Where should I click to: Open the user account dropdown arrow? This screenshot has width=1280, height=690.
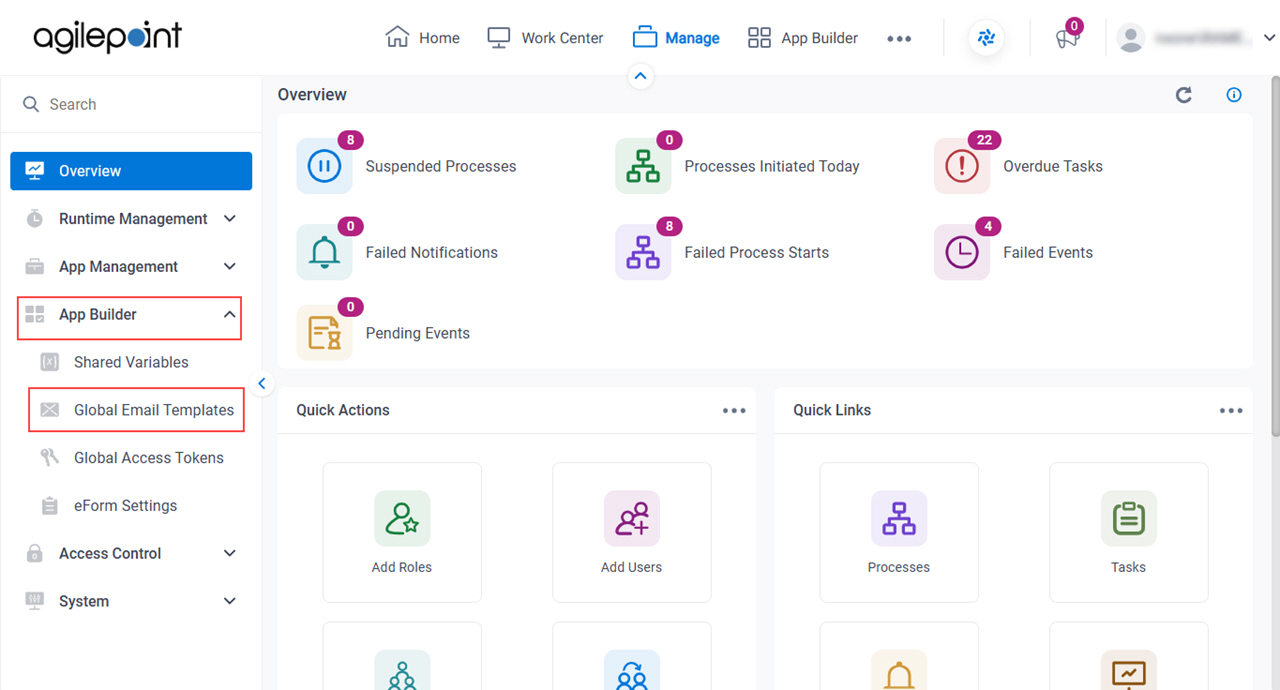click(x=1269, y=38)
